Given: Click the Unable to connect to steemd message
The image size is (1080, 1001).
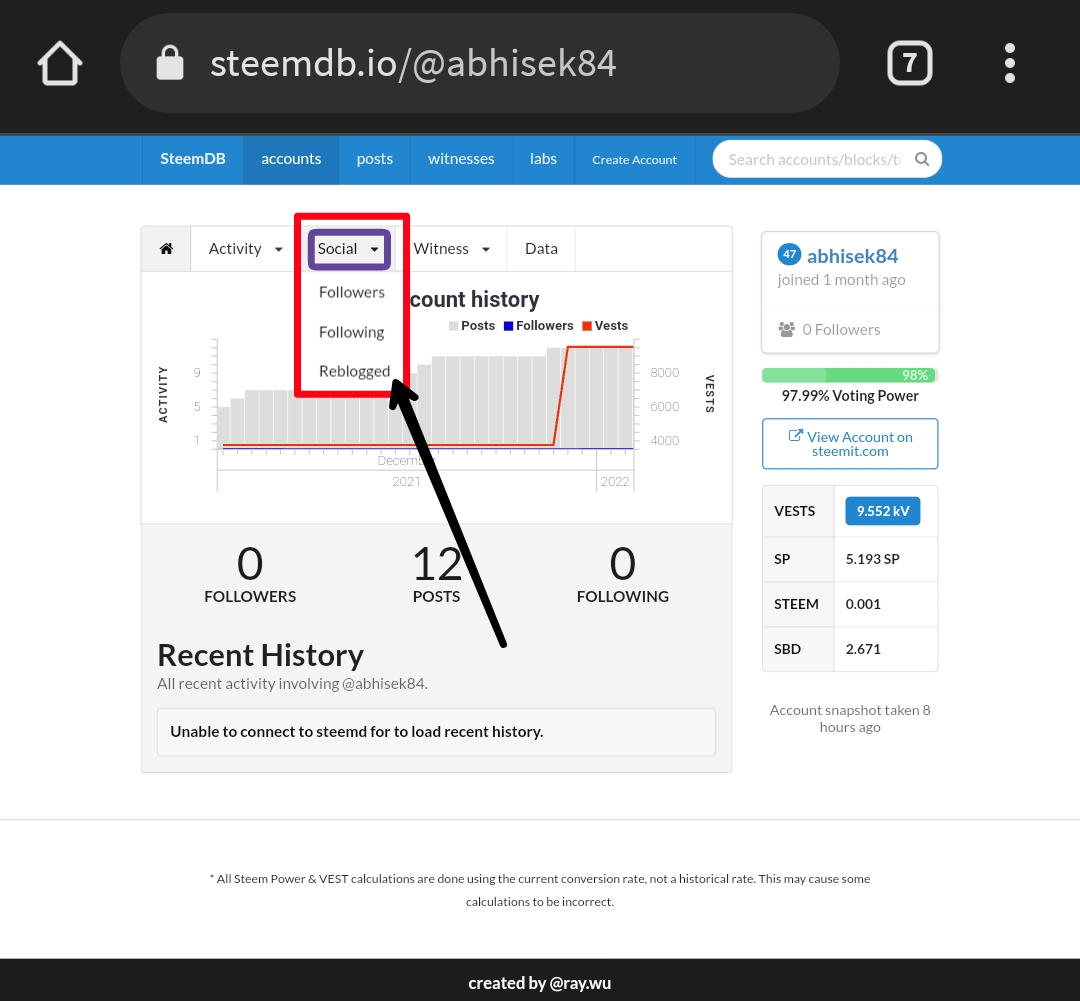Looking at the screenshot, I should 436,732.
